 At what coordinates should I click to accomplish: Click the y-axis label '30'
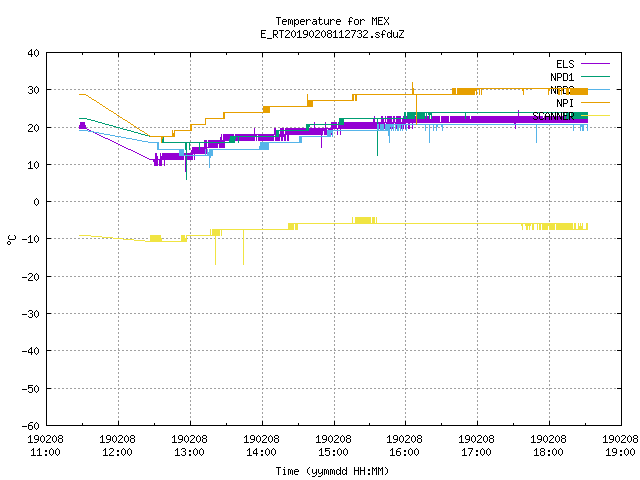click(x=33, y=90)
